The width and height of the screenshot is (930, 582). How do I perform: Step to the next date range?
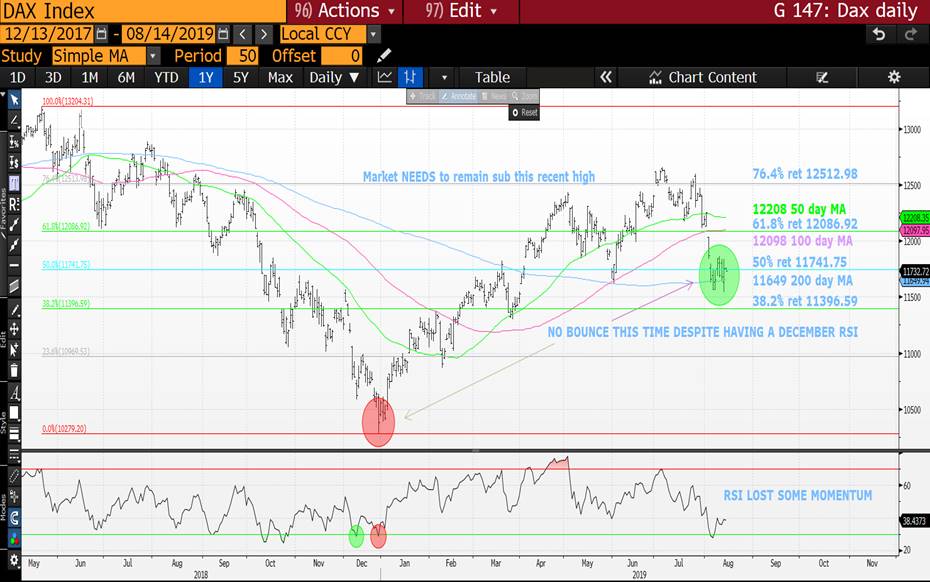click(x=264, y=34)
